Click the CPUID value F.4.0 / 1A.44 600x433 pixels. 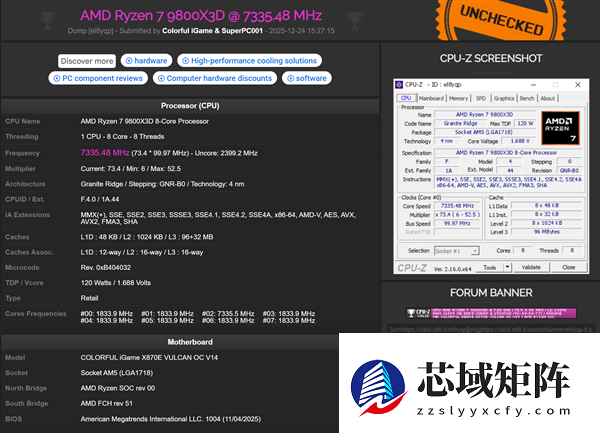(100, 199)
